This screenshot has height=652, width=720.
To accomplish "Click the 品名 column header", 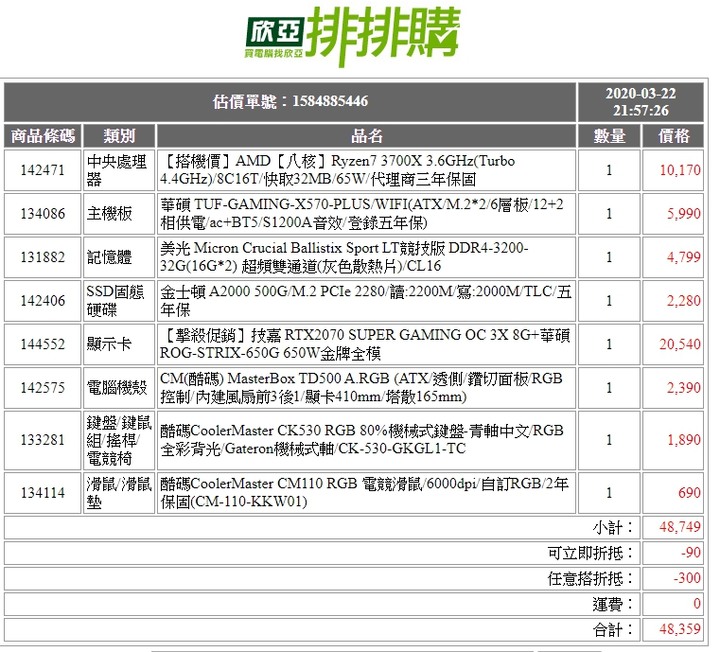I will [366, 136].
